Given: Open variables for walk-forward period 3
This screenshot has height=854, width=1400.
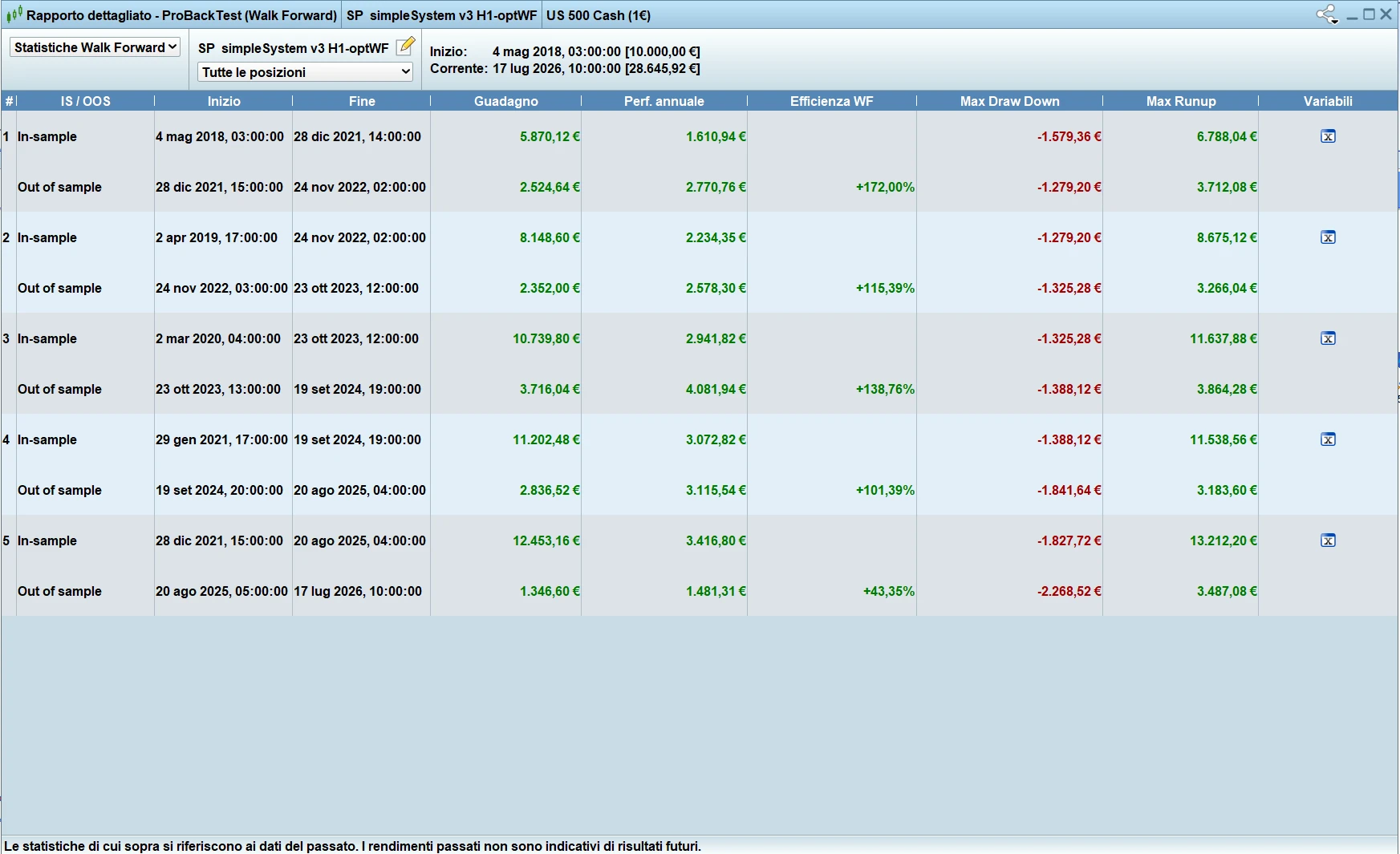Looking at the screenshot, I should pyautogui.click(x=1328, y=338).
